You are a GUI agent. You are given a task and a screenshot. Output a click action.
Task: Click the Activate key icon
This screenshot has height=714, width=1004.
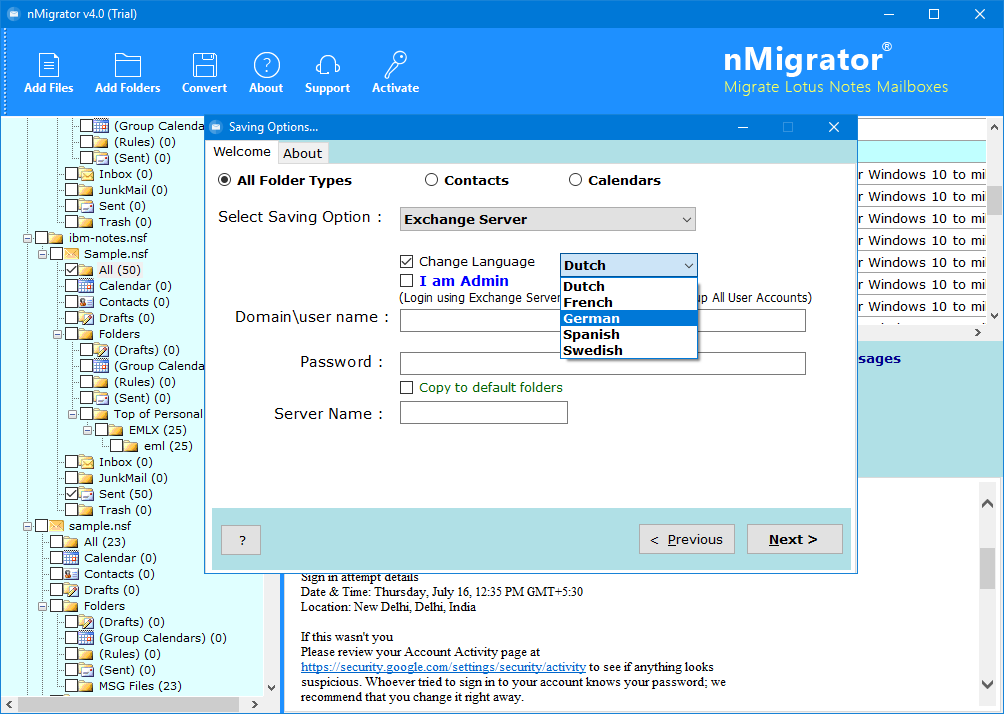tap(396, 65)
